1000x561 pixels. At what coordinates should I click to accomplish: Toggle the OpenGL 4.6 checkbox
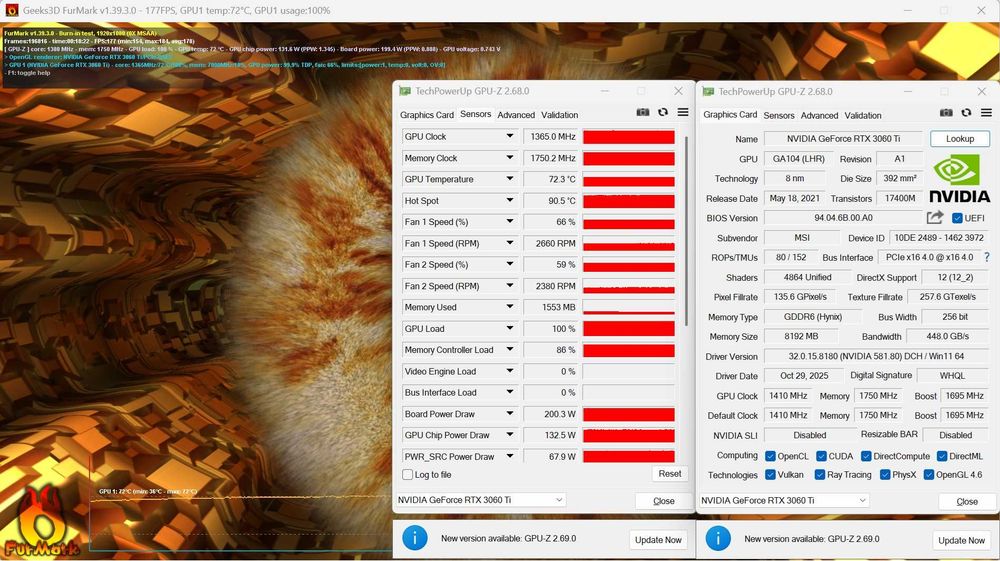click(x=929, y=475)
